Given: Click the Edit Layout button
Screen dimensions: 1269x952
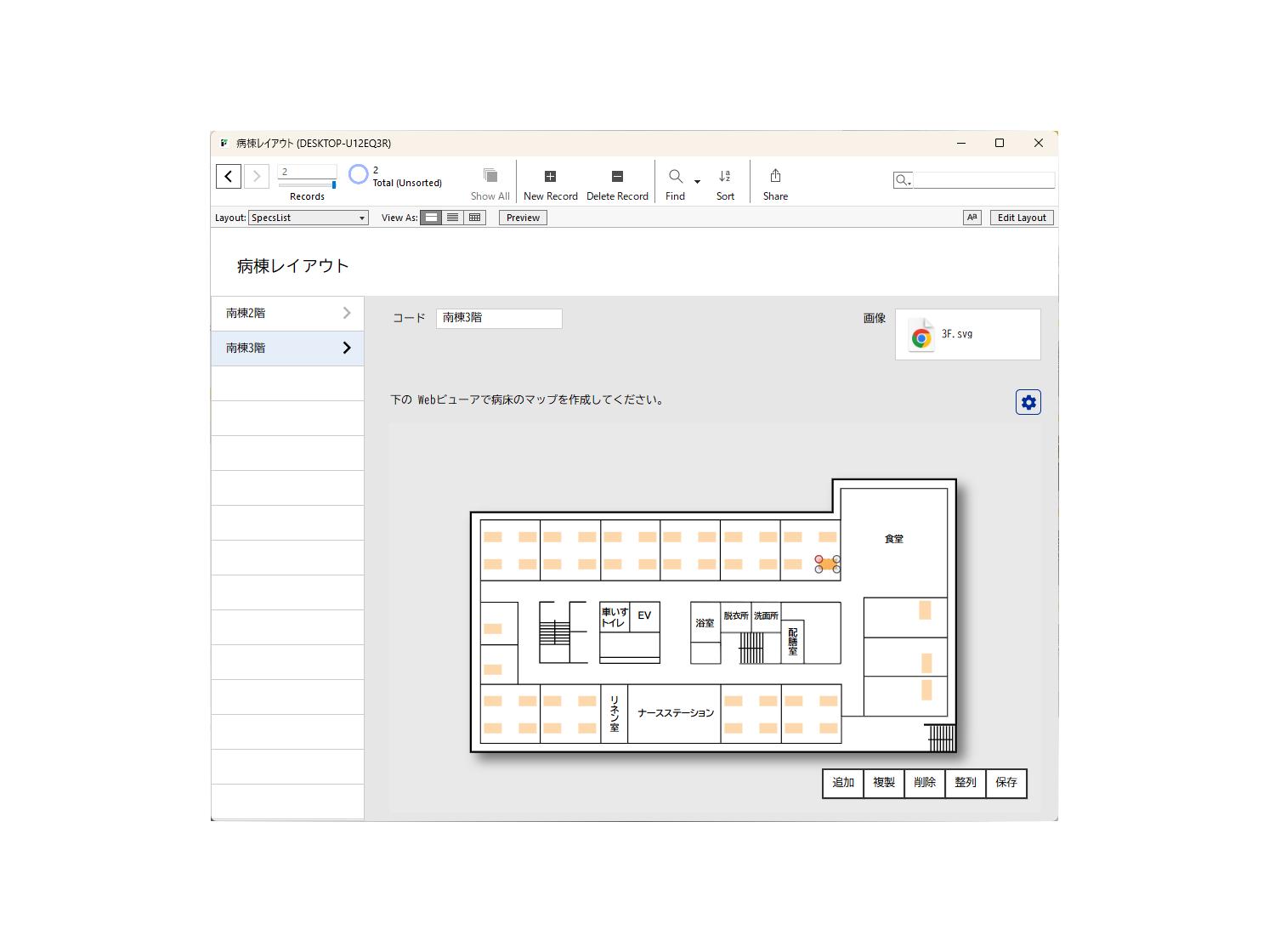Looking at the screenshot, I should tap(1022, 218).
